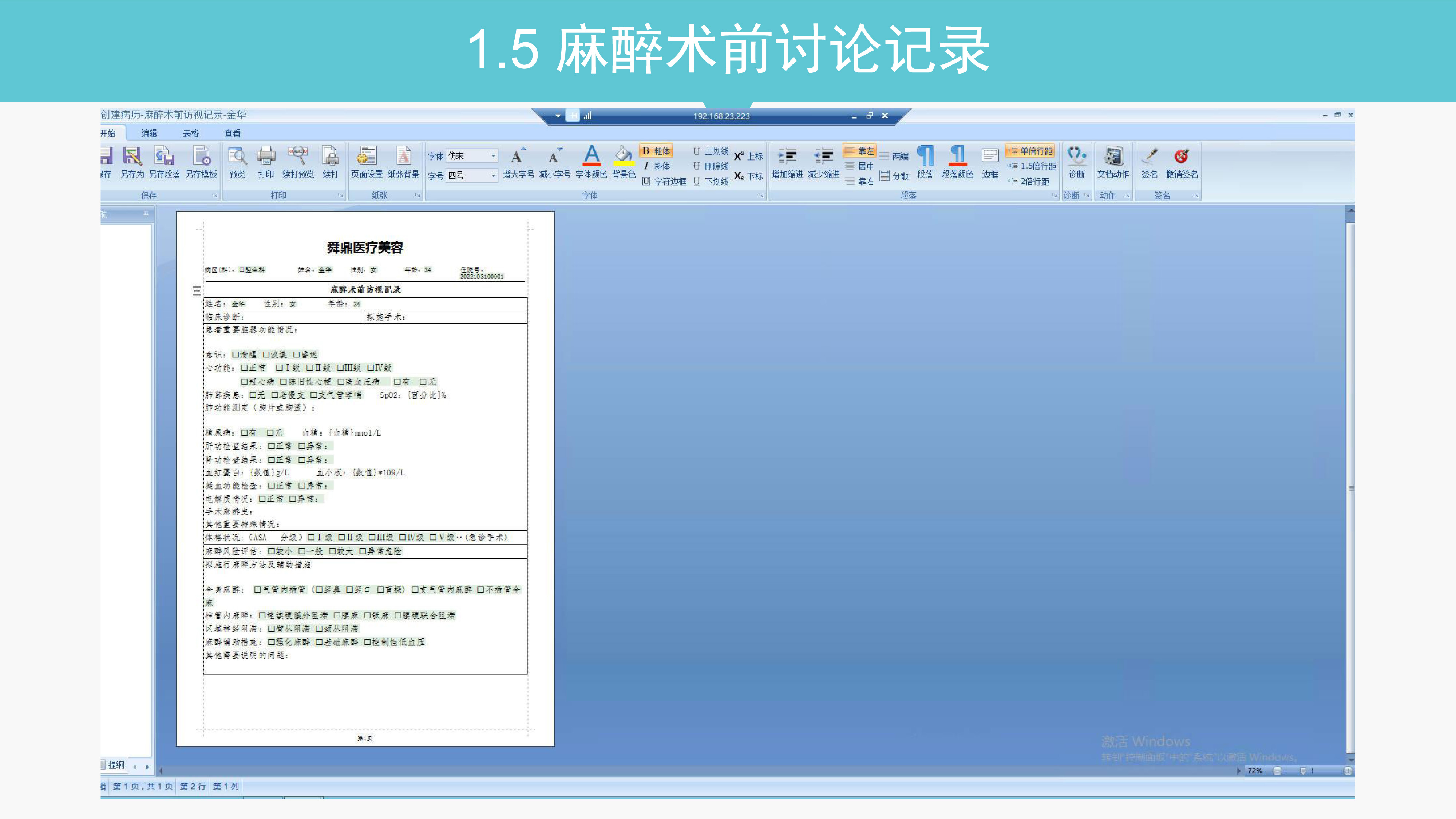Apply 两端 justified alignment
This screenshot has height=819, width=1456.
pyautogui.click(x=894, y=157)
